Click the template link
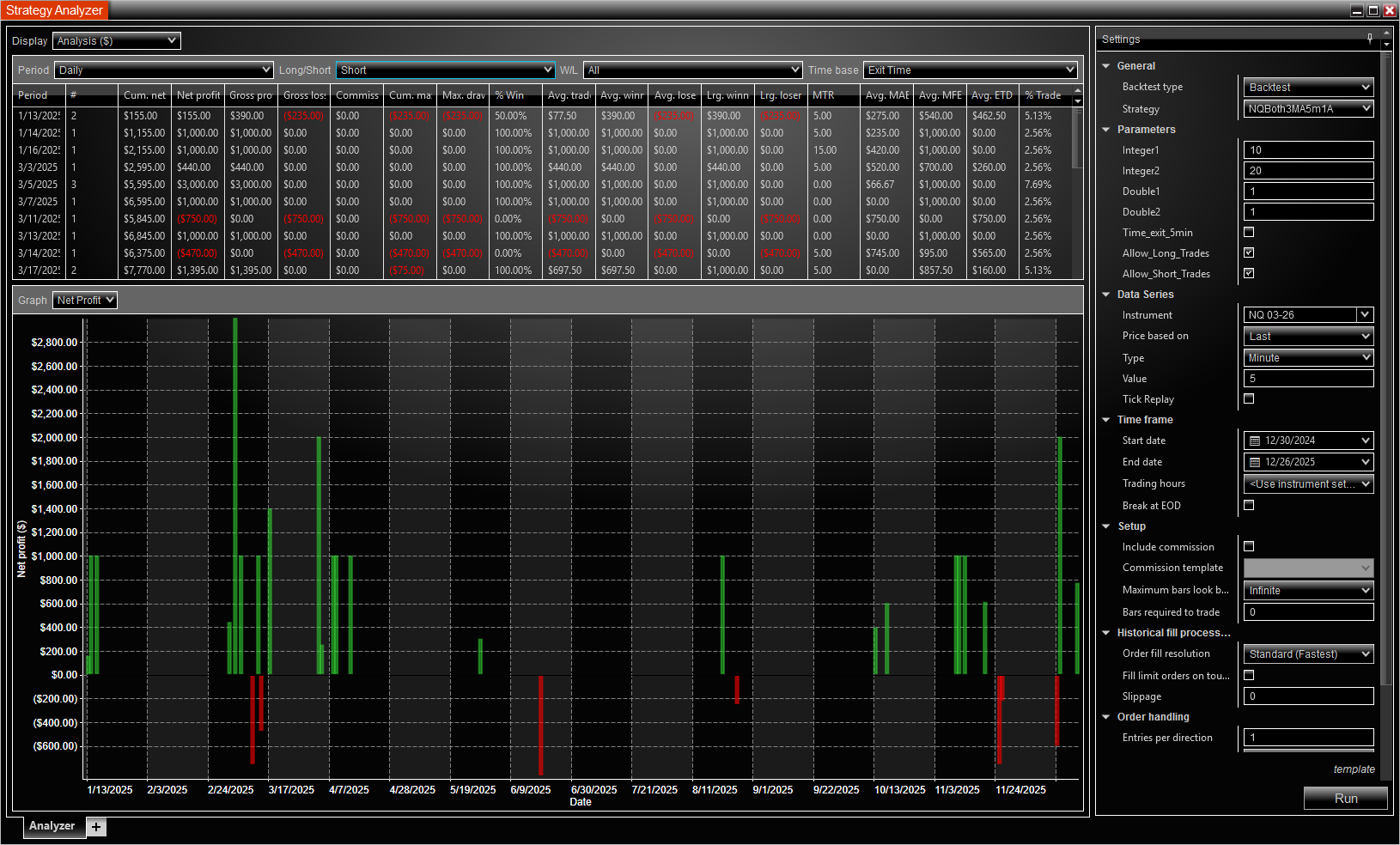The image size is (1400, 845). click(1354, 769)
